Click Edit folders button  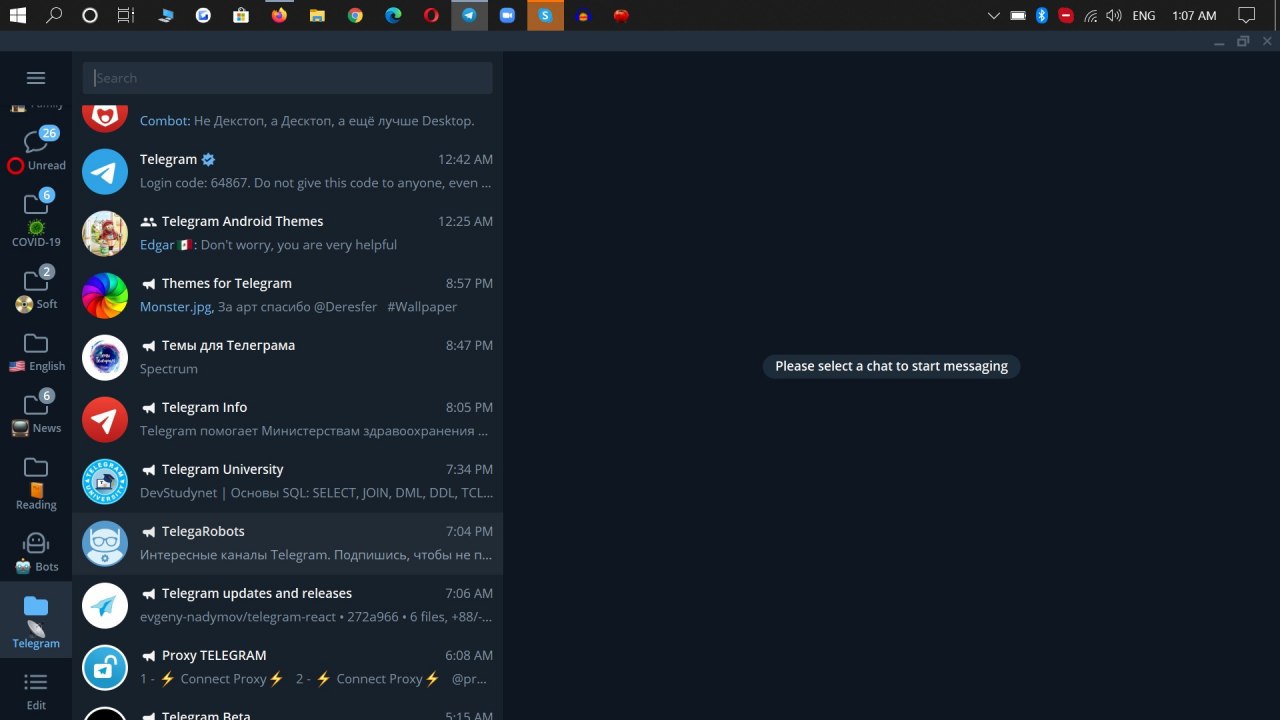pos(36,690)
